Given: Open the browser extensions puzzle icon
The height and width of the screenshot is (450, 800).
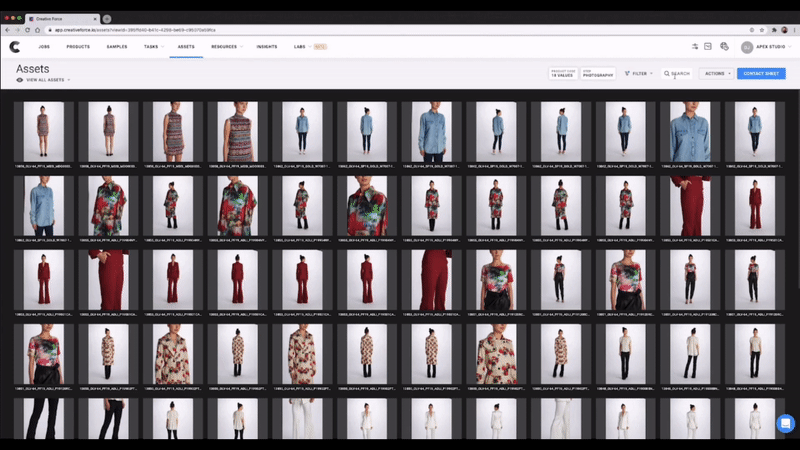Looking at the screenshot, I should click(774, 30).
